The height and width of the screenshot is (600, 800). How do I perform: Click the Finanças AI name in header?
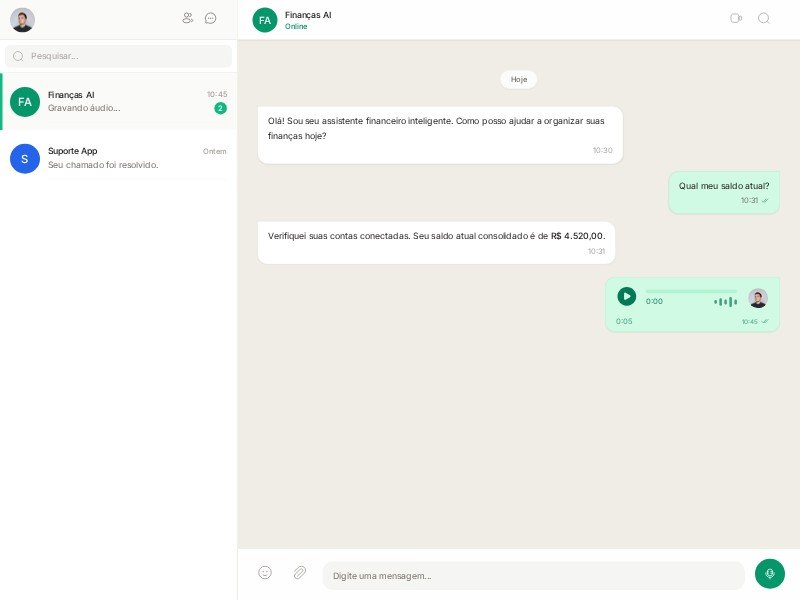308,15
